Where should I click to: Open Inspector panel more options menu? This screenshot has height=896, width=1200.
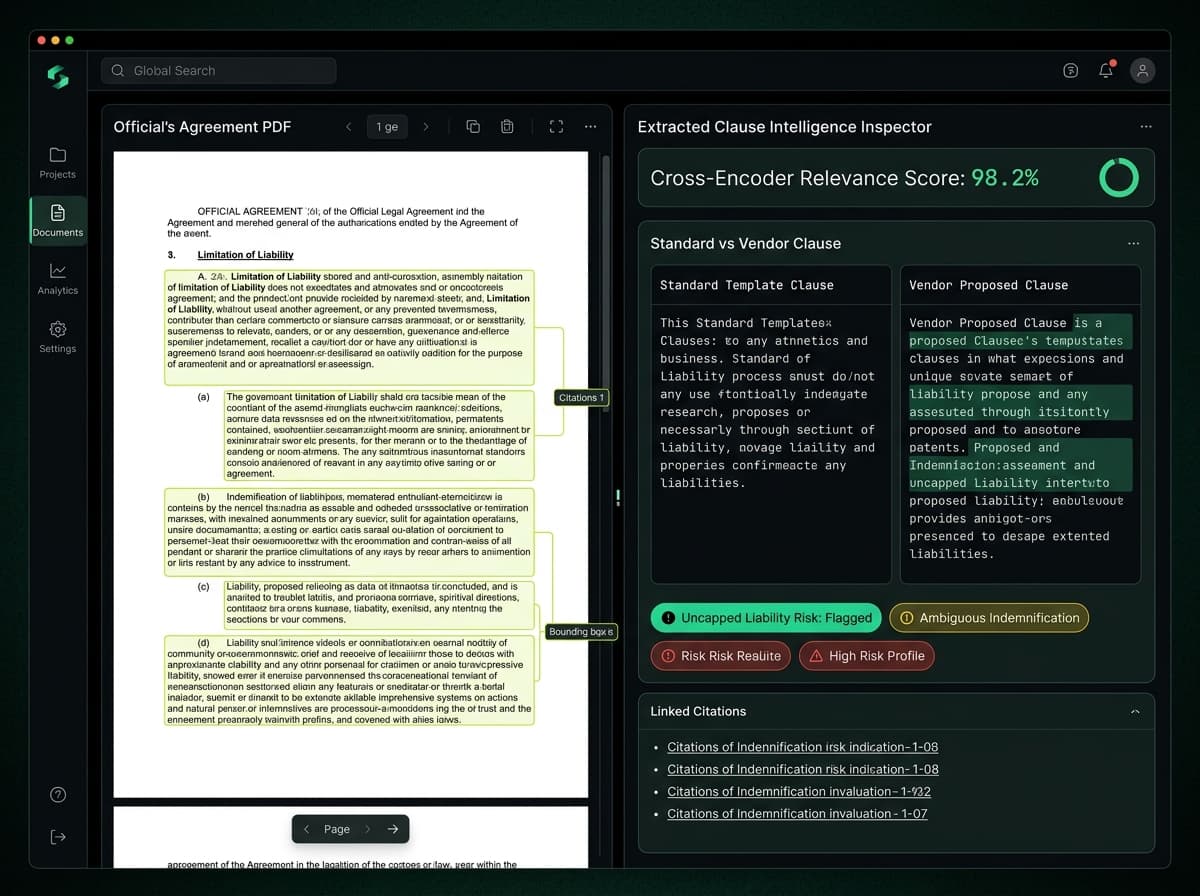pos(1146,127)
